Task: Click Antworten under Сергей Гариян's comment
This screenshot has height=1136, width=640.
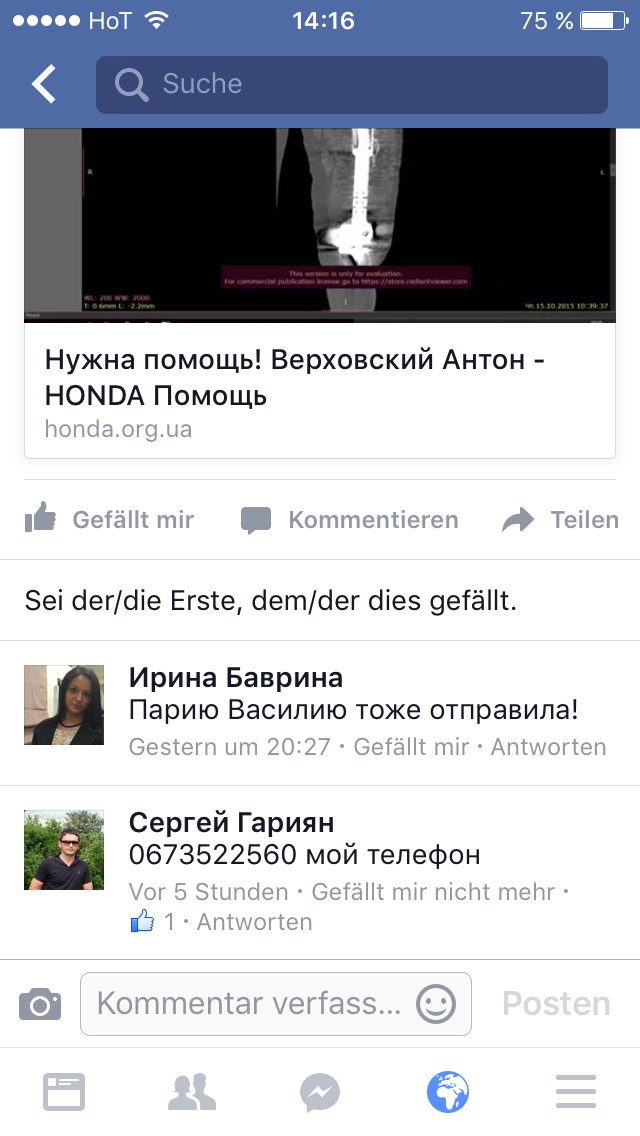Action: (x=254, y=922)
